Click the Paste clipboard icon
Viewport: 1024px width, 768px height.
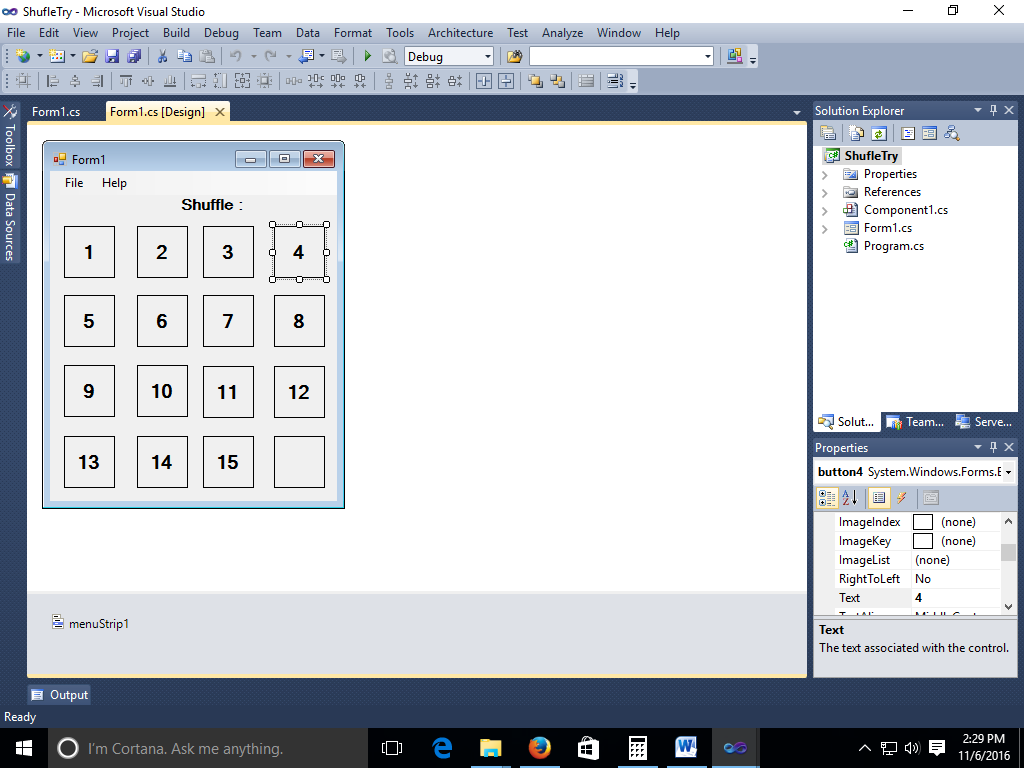(206, 57)
